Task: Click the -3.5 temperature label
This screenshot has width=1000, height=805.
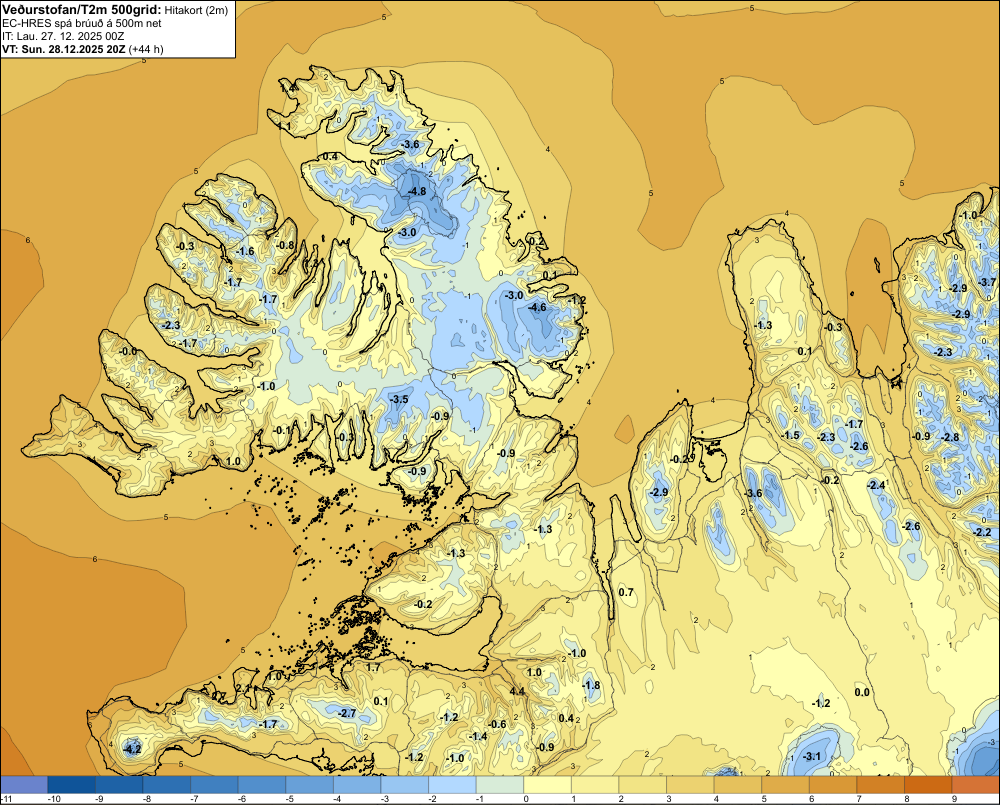Action: (x=399, y=399)
